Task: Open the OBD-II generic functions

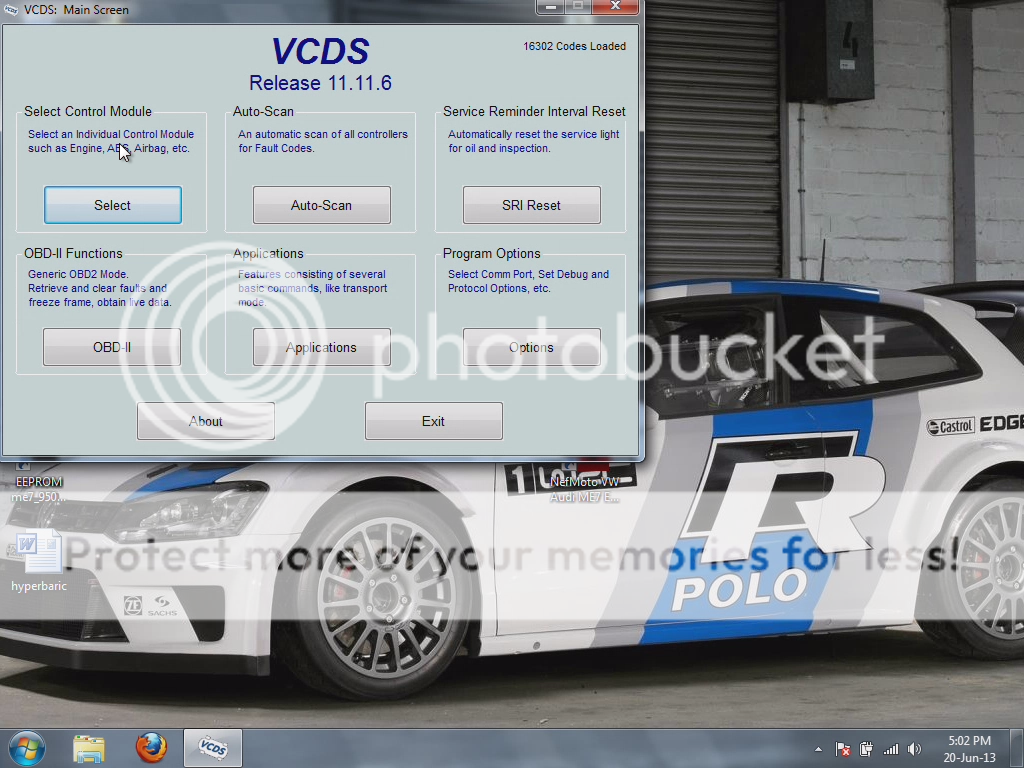Action: (x=111, y=346)
